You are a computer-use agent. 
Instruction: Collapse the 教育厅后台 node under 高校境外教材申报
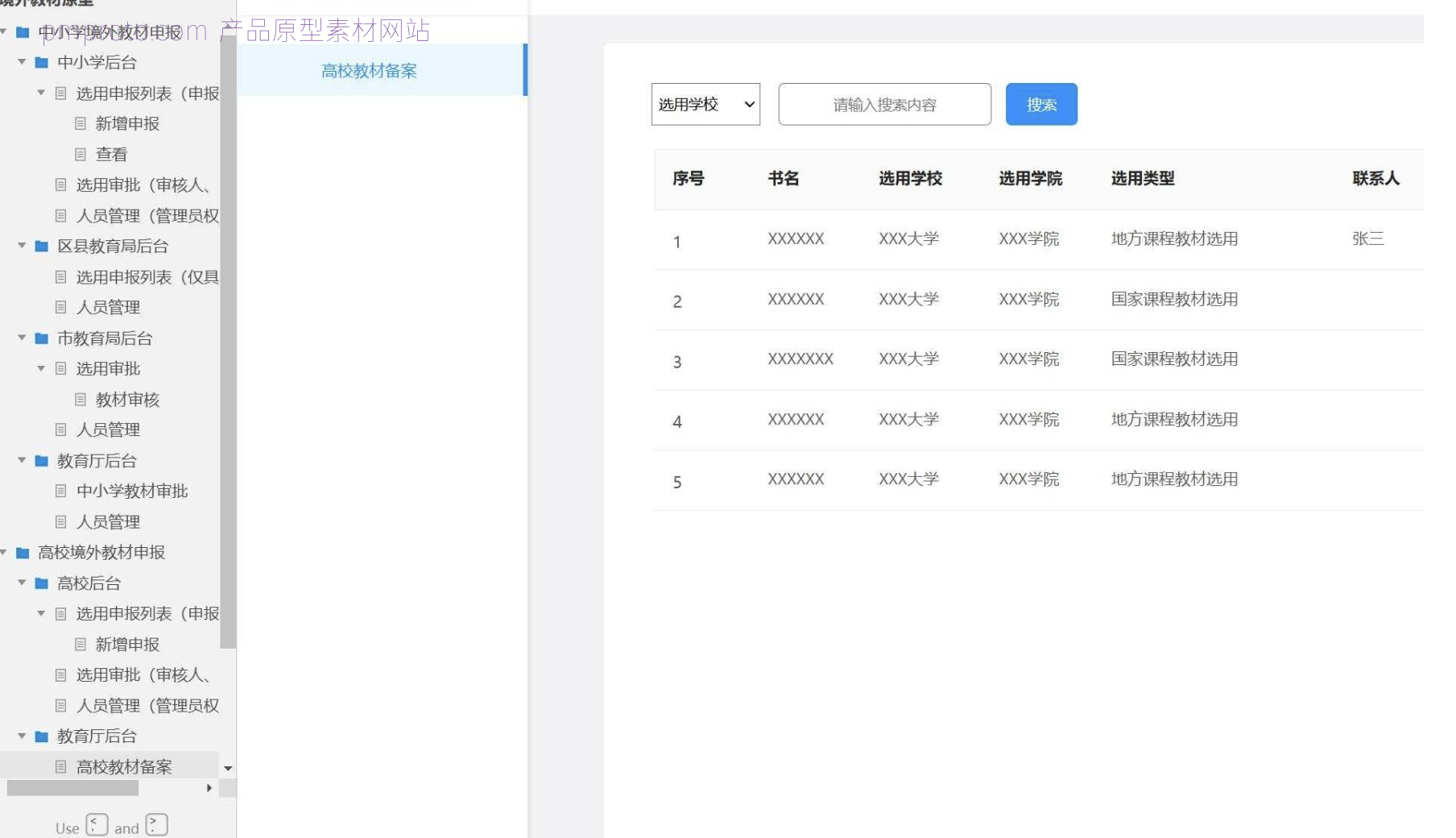tap(22, 736)
